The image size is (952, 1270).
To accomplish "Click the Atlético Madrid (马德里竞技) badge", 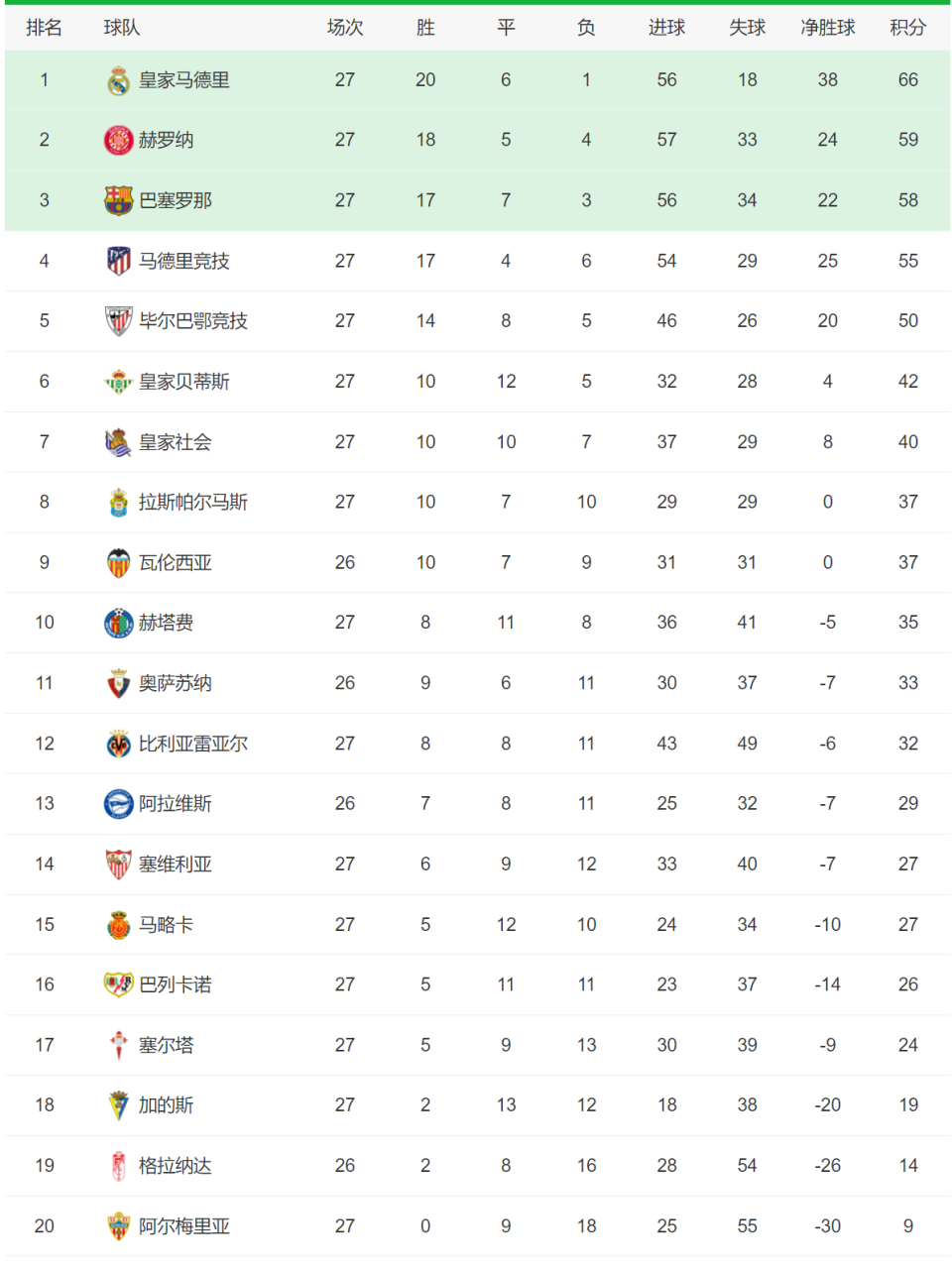I will 118,261.
